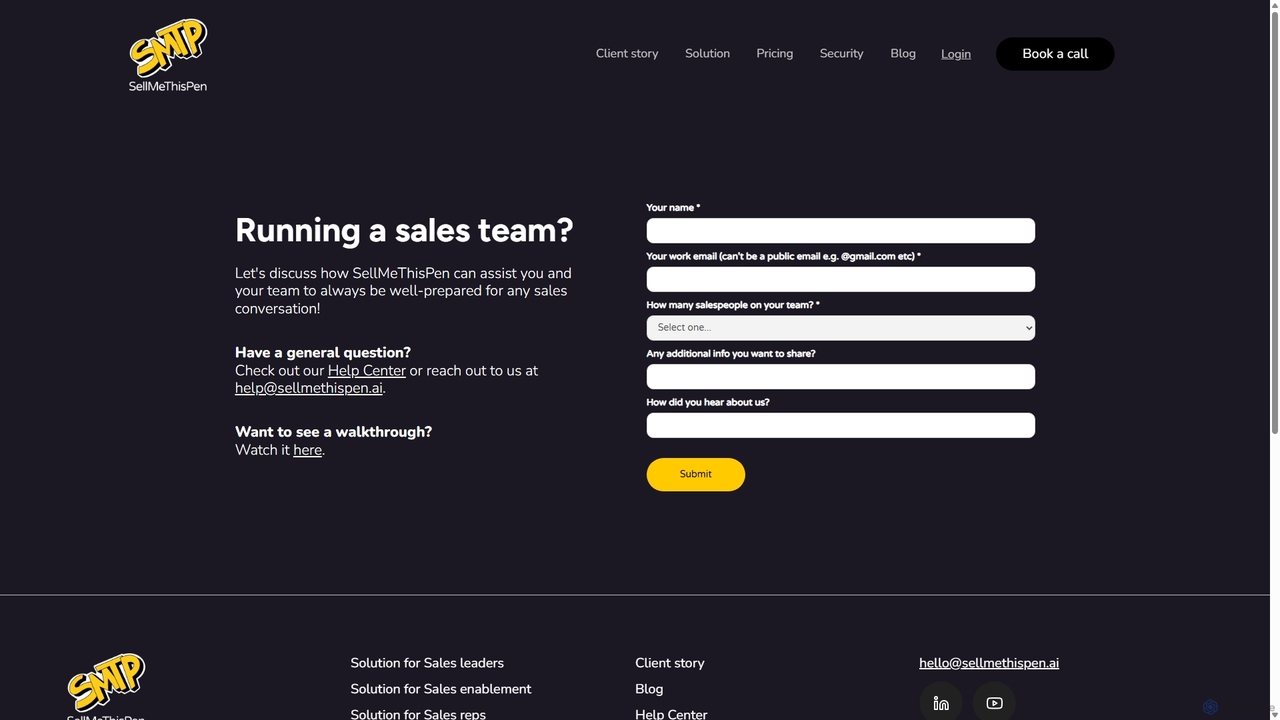Open Client story footer link
This screenshot has width=1280, height=720.
coord(670,663)
